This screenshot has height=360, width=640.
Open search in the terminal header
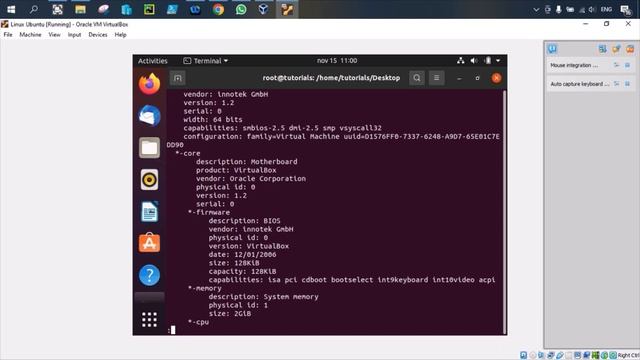417,78
